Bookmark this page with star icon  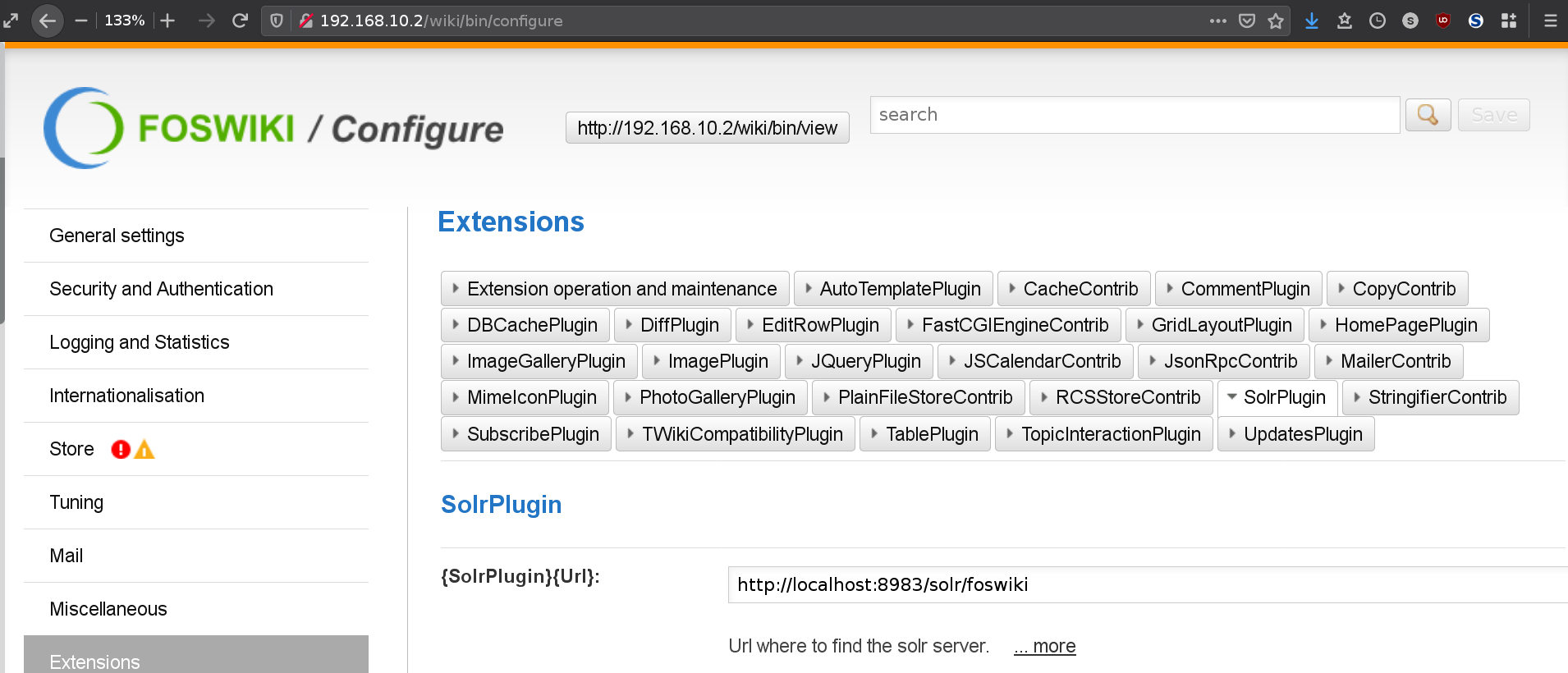click(x=1275, y=21)
